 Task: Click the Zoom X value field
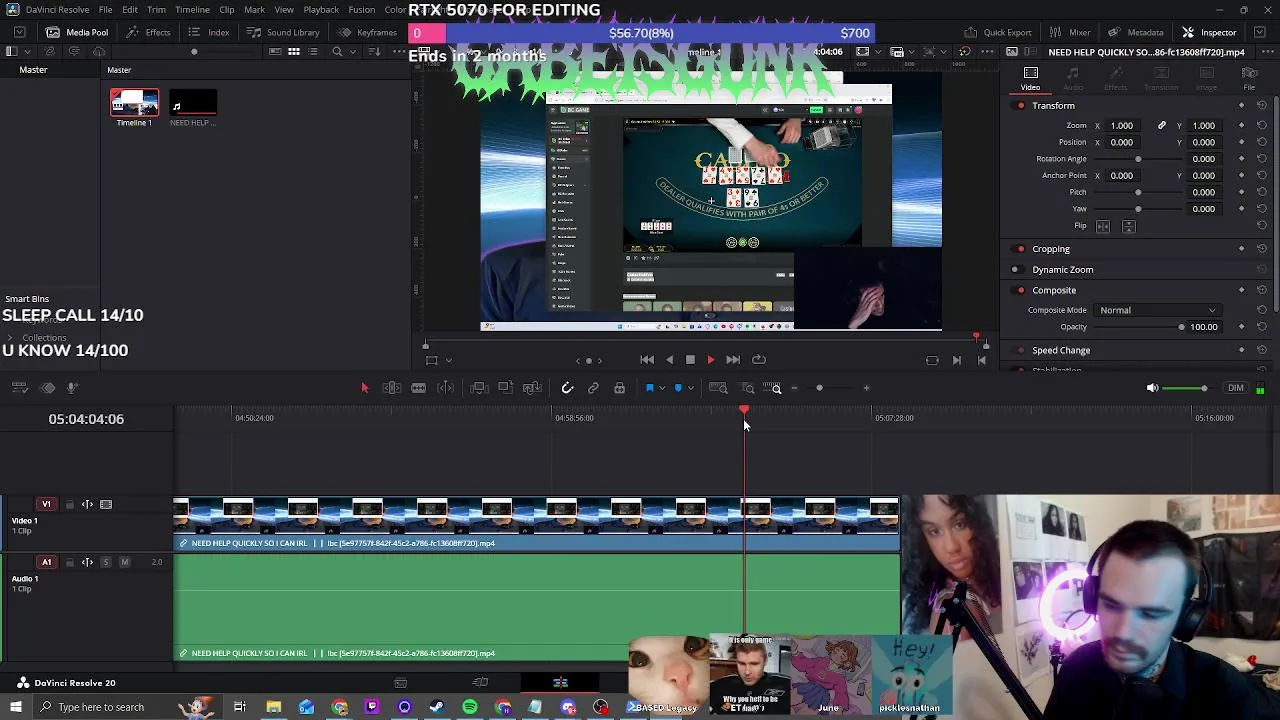coord(1123,126)
